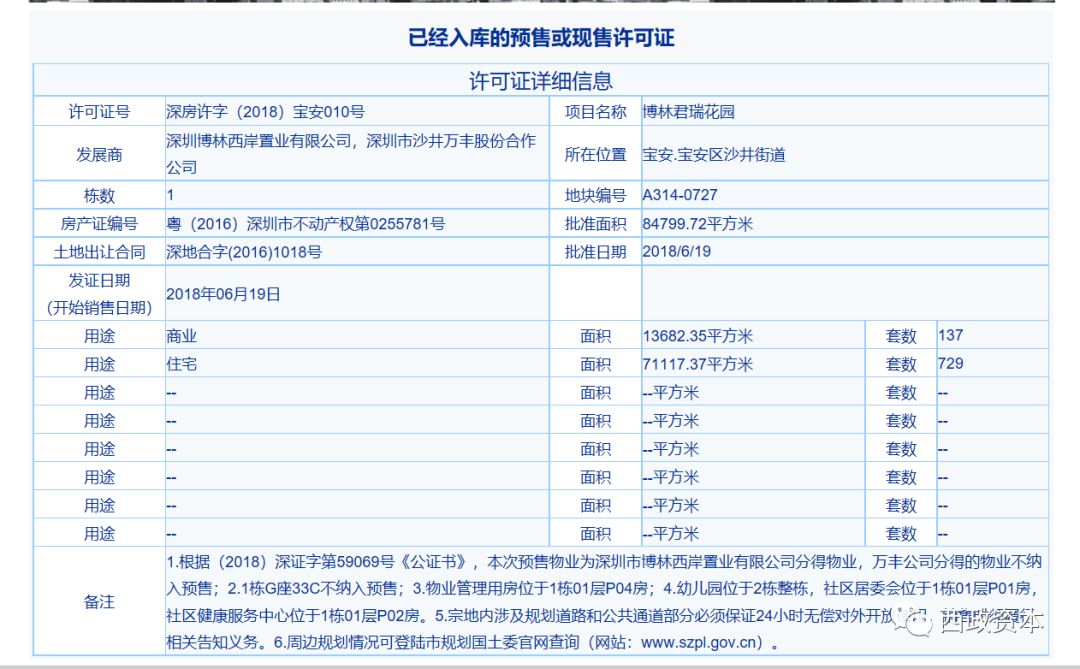
Task: Click approval date 2018/6/19
Action: point(676,251)
